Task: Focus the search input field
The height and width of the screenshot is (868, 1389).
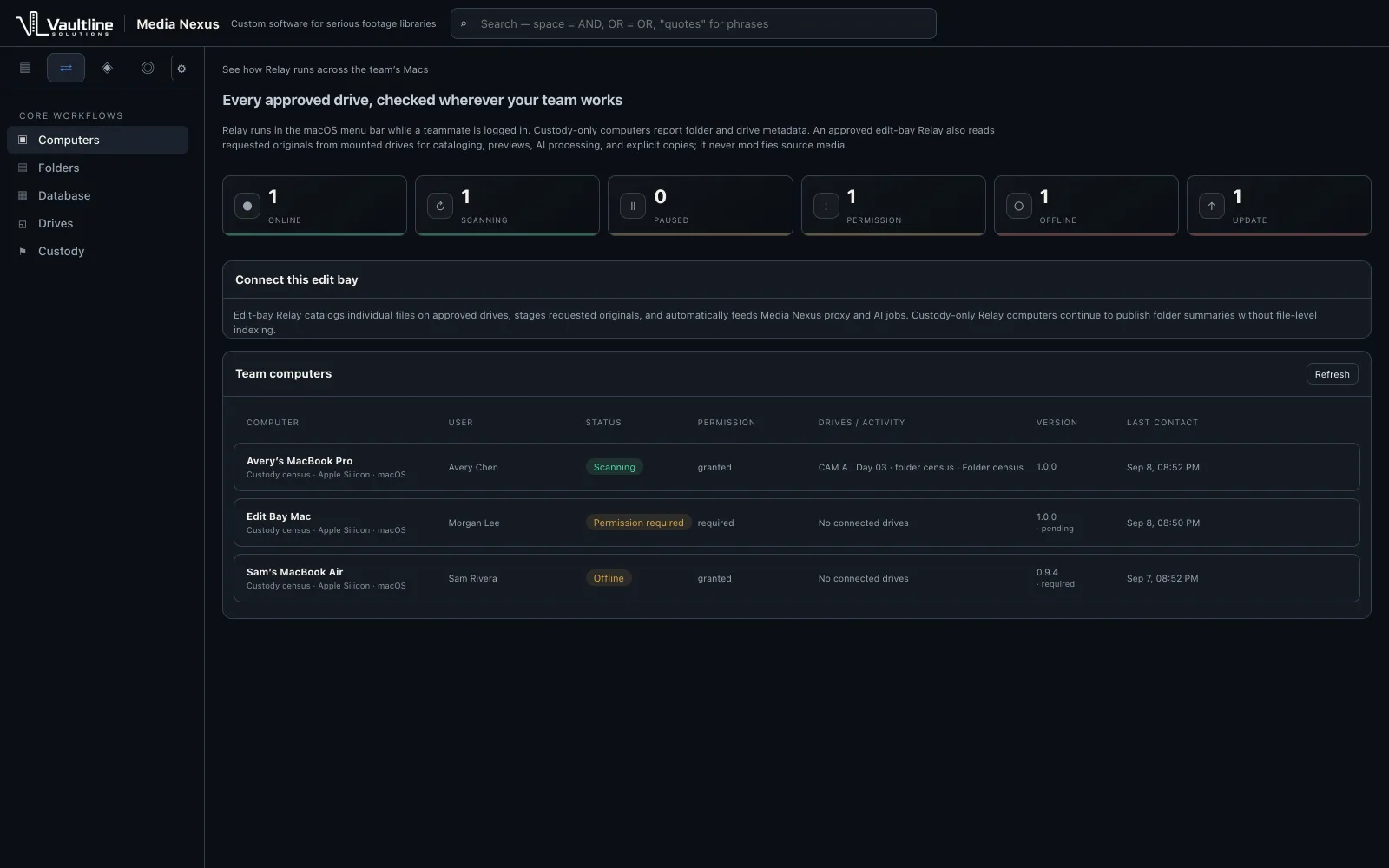Action: [x=693, y=23]
